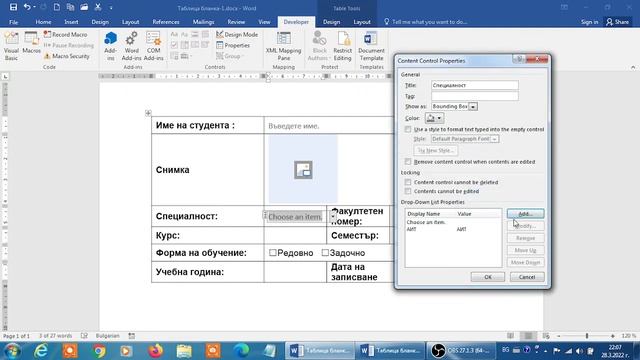This screenshot has width=640, height=360.
Task: Switch to the View tab
Action: 264,22
